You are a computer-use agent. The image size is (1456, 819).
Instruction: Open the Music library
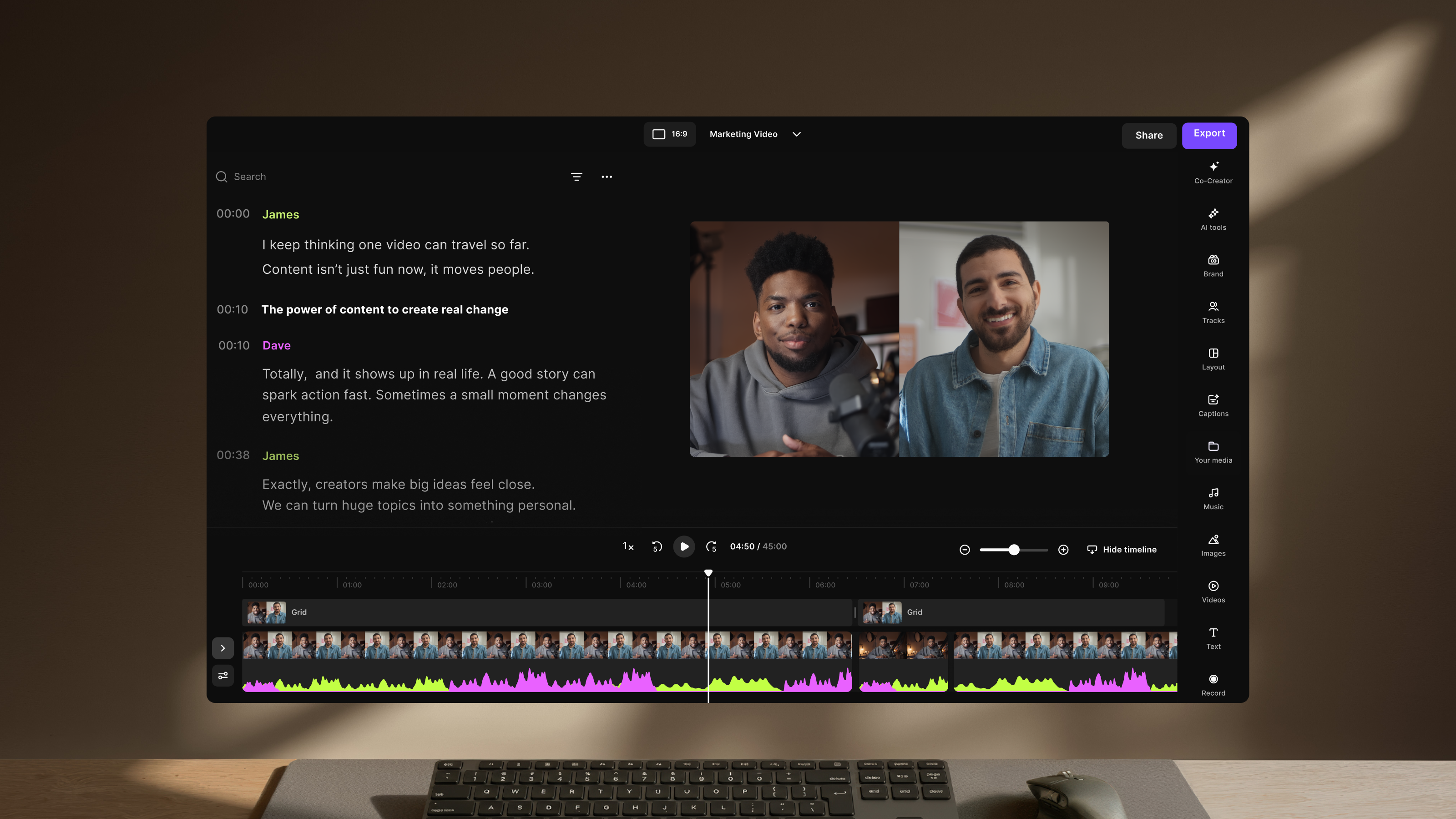1213,499
